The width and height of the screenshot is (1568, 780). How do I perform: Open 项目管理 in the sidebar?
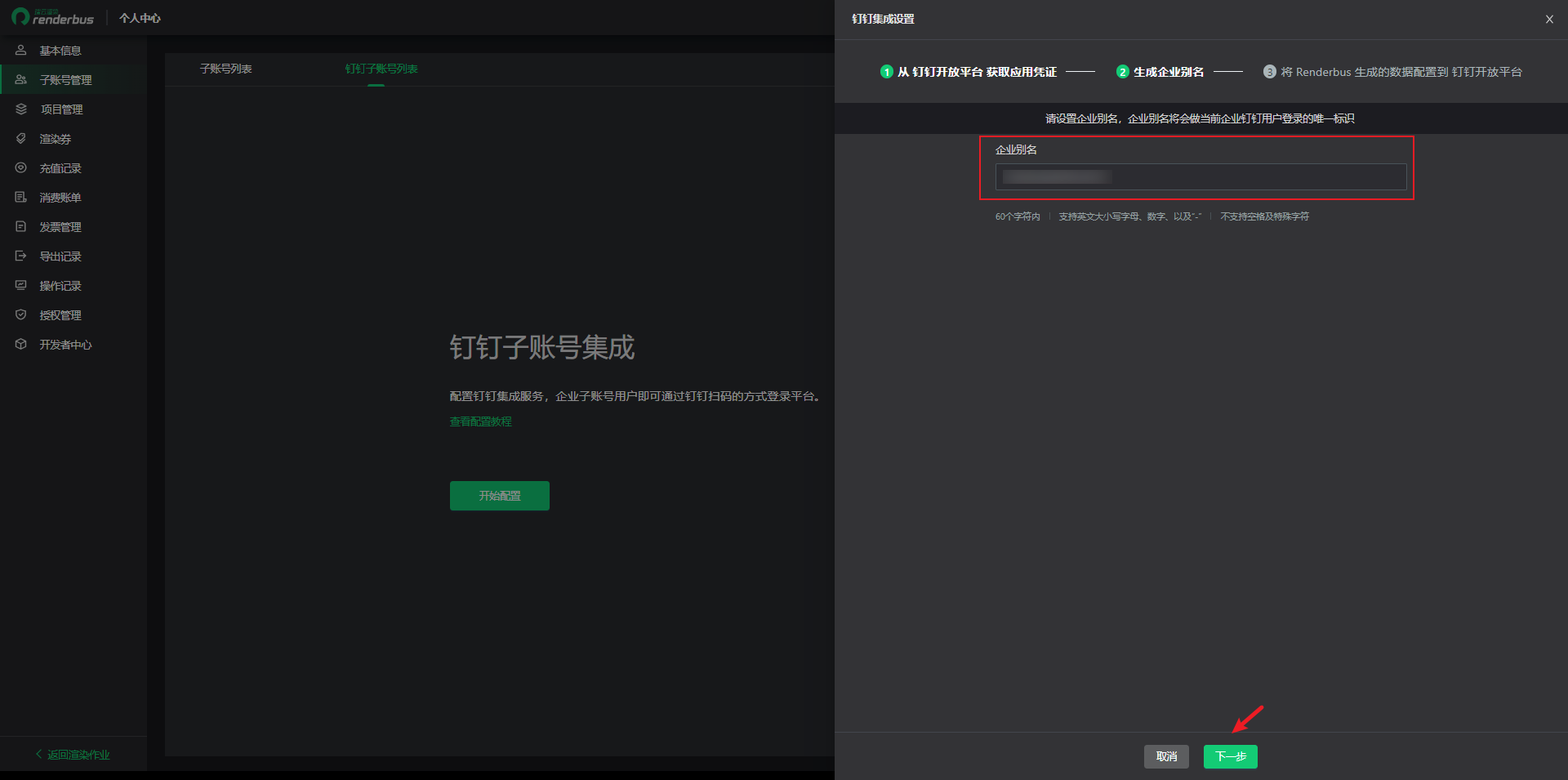pyautogui.click(x=73, y=109)
